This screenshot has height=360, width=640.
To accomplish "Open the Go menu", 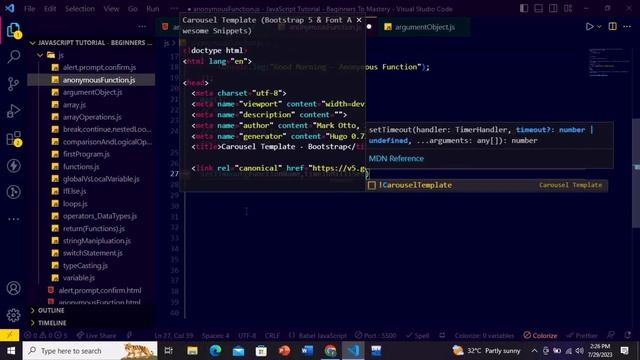I will click(x=133, y=9).
